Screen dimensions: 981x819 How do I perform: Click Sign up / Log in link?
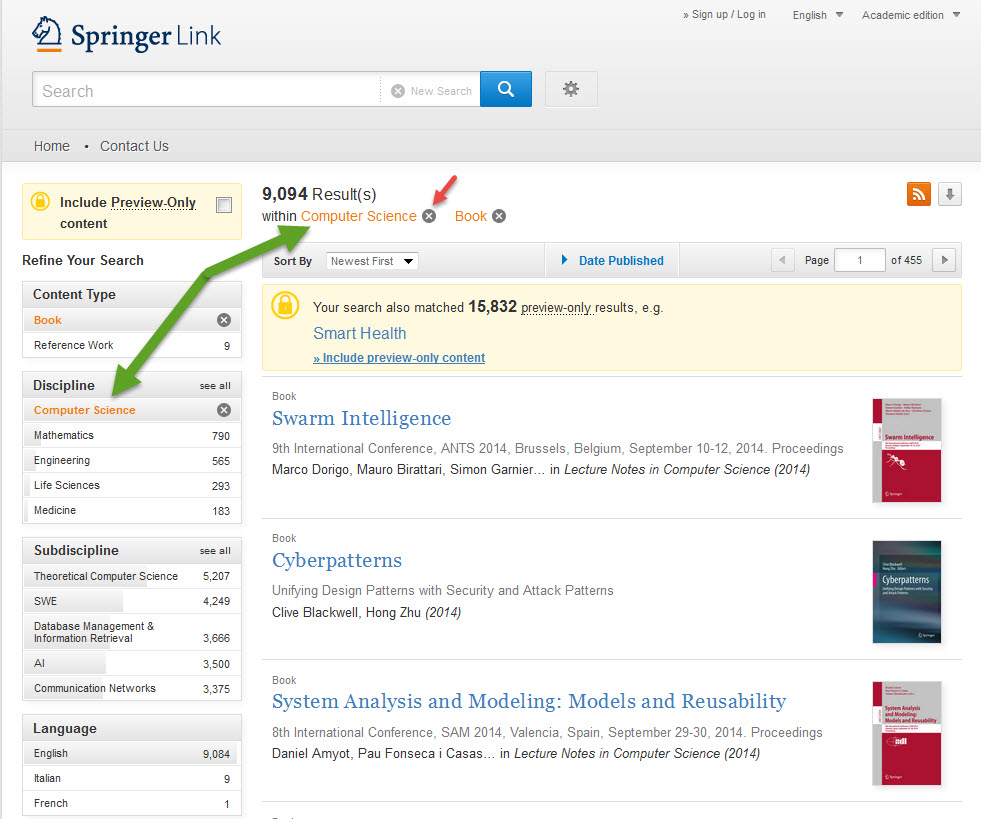click(724, 14)
